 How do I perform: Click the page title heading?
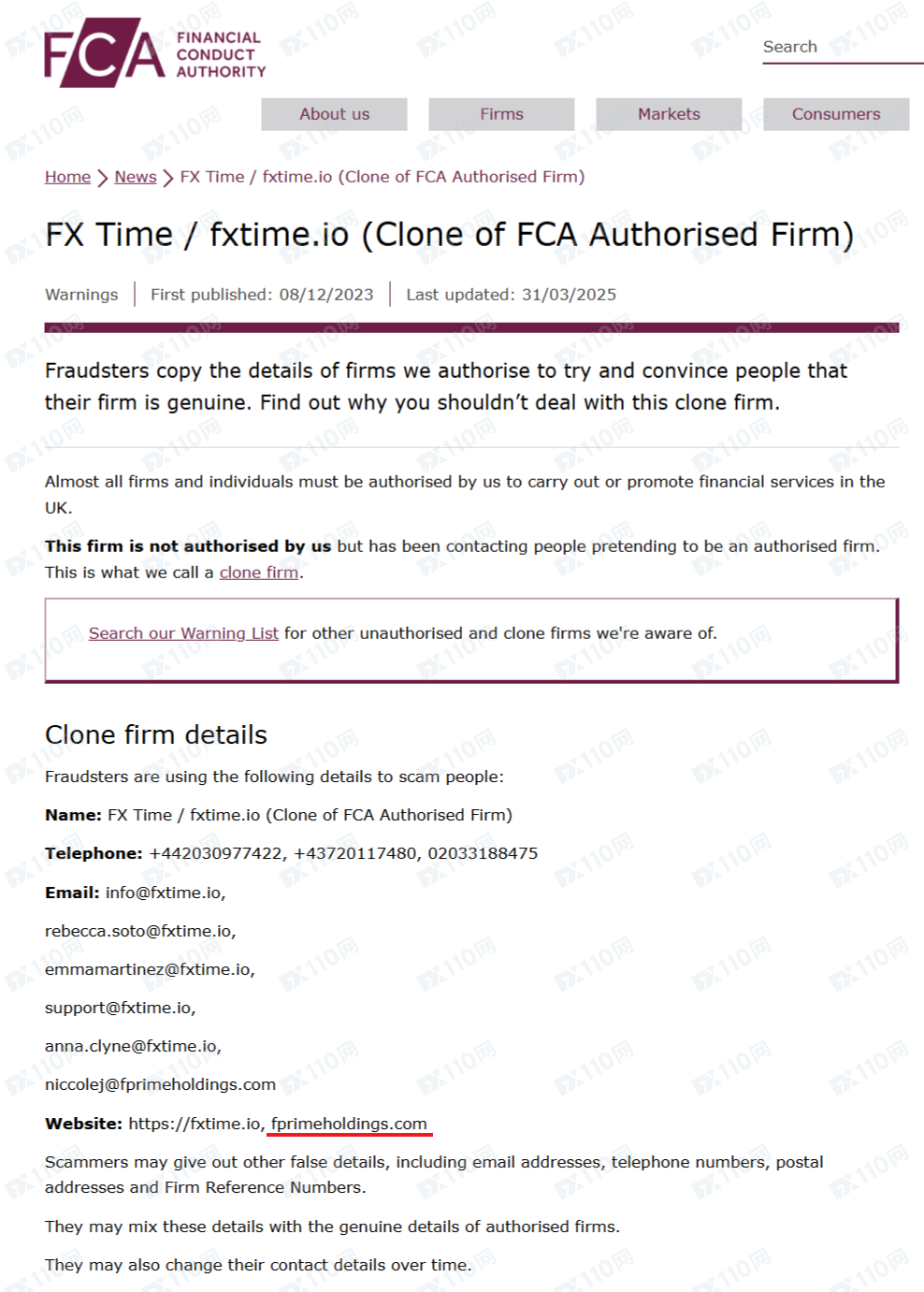click(x=449, y=235)
